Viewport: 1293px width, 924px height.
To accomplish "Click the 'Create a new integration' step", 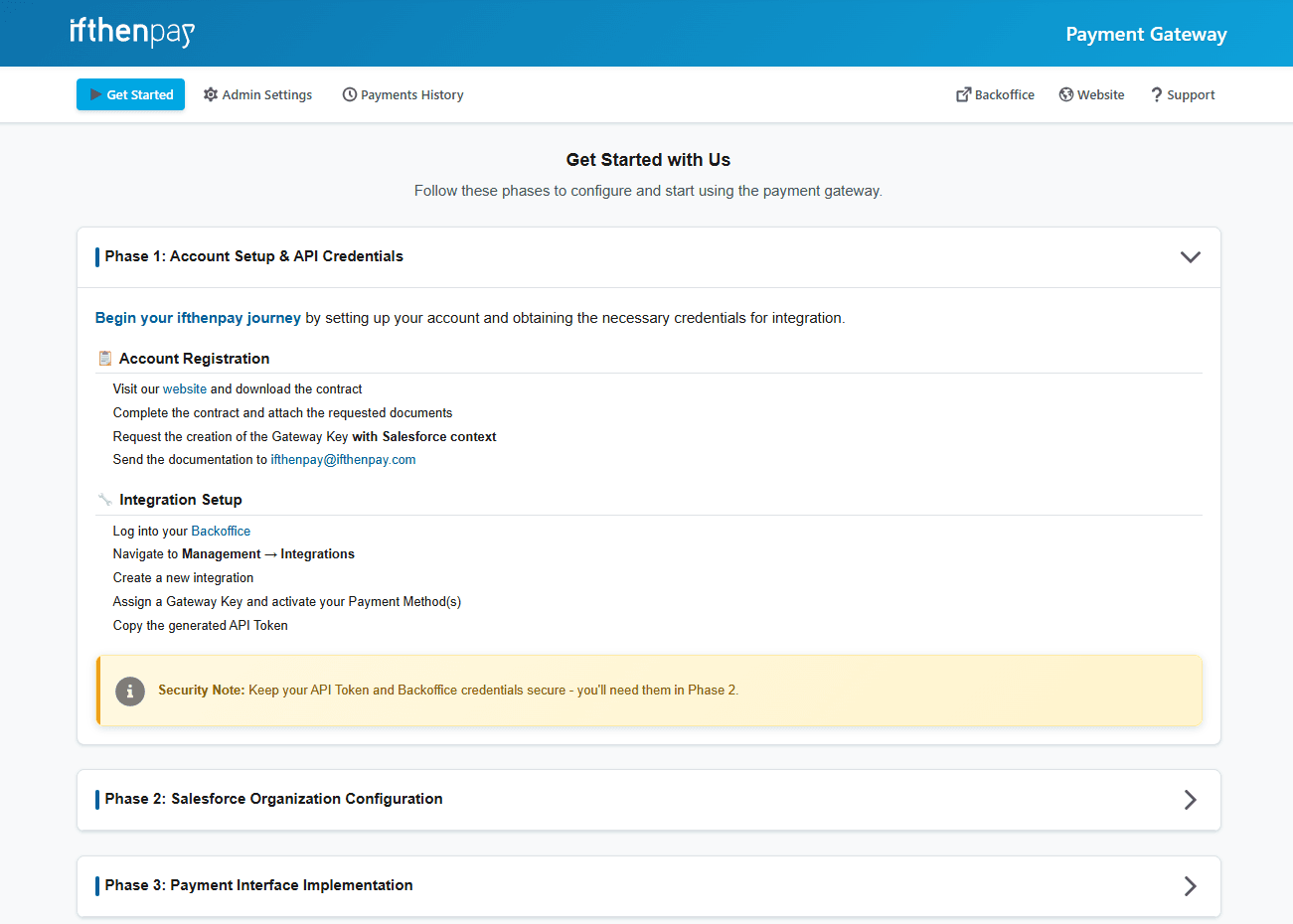I will [183, 578].
